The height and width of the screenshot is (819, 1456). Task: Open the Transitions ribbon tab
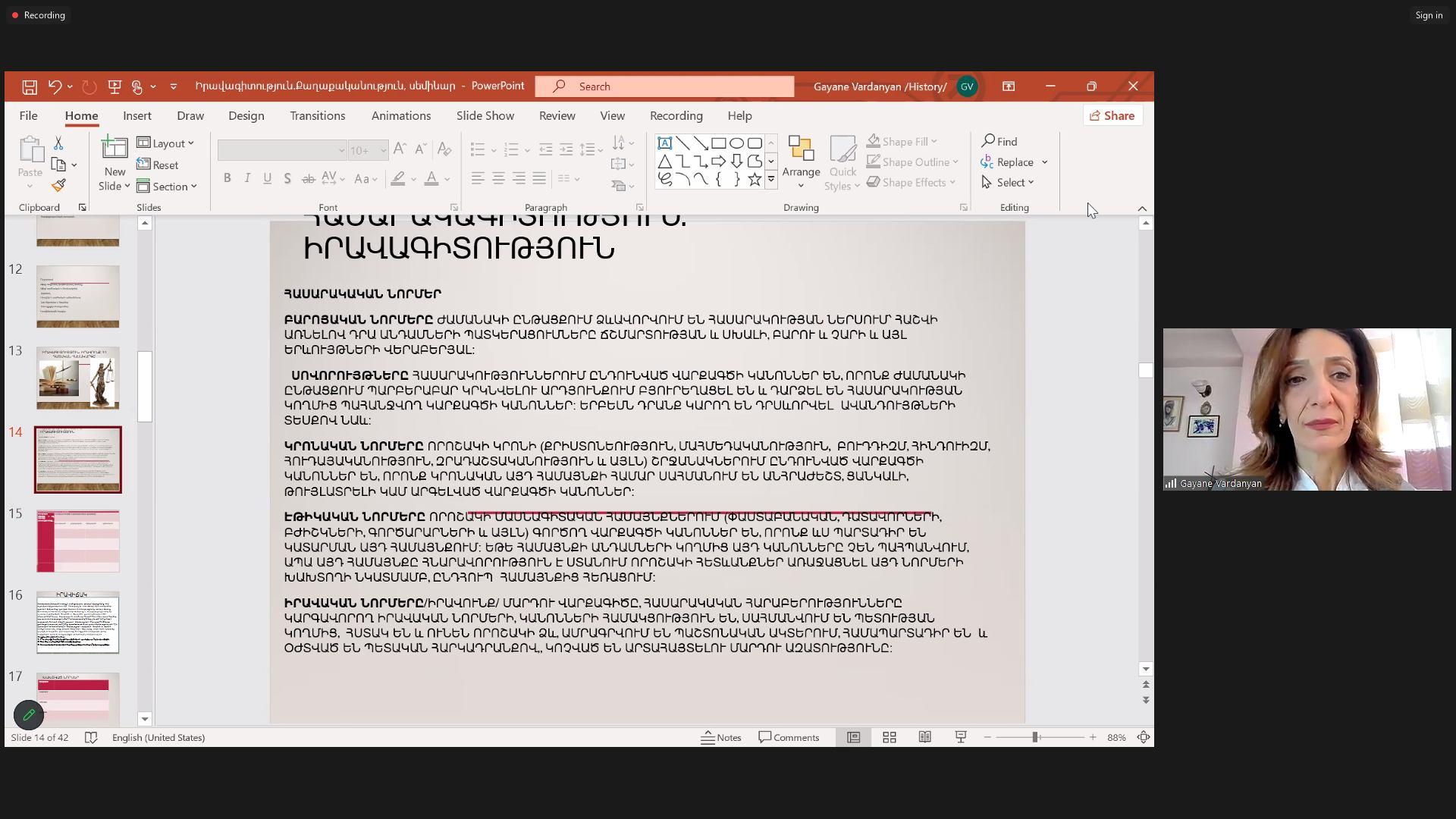(317, 116)
